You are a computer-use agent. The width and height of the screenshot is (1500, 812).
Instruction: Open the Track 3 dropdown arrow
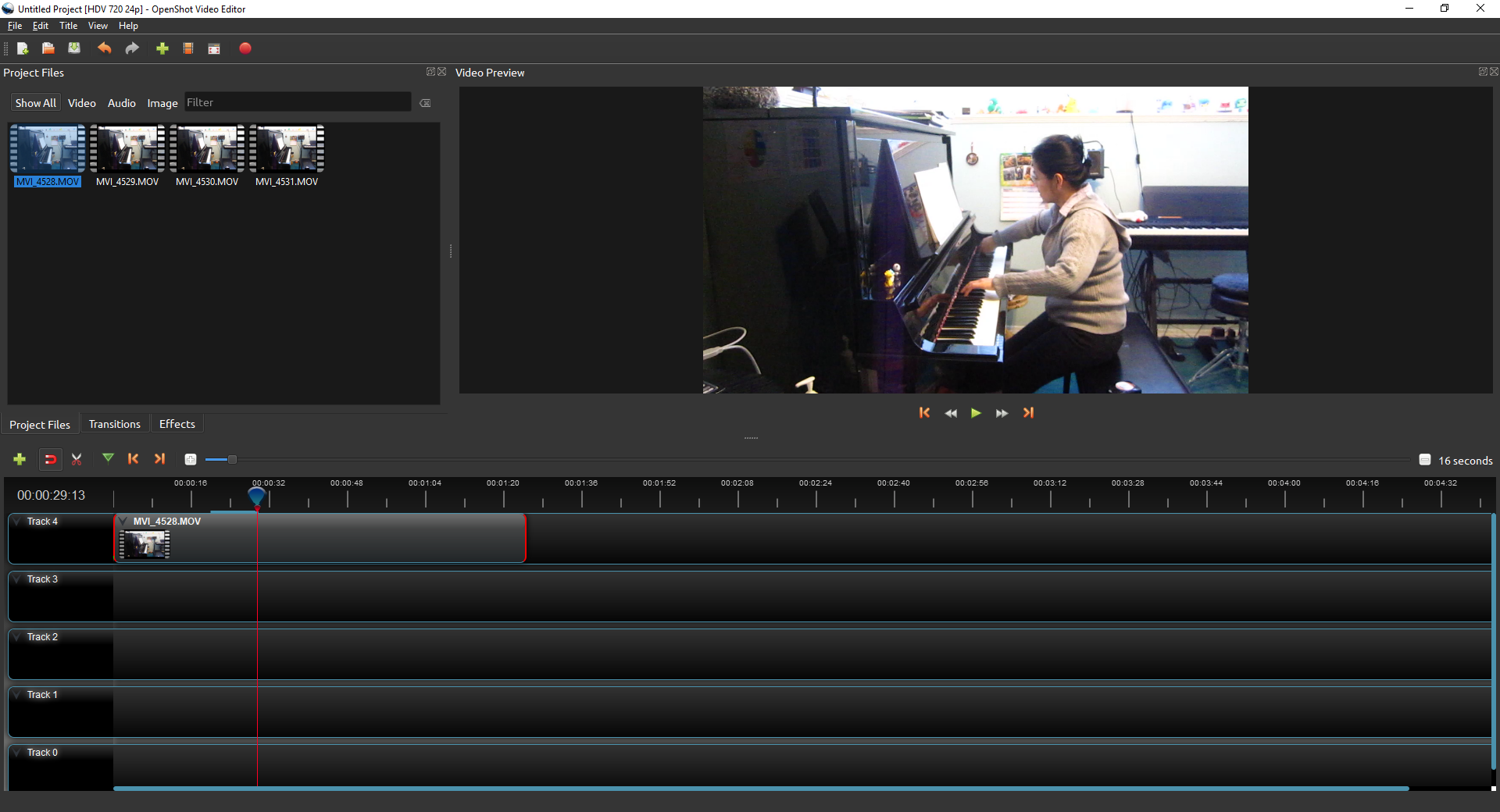(x=17, y=579)
